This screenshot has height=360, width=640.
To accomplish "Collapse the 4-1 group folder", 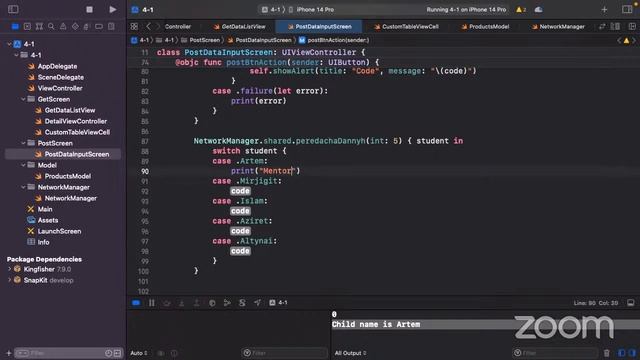I will tap(16, 55).
